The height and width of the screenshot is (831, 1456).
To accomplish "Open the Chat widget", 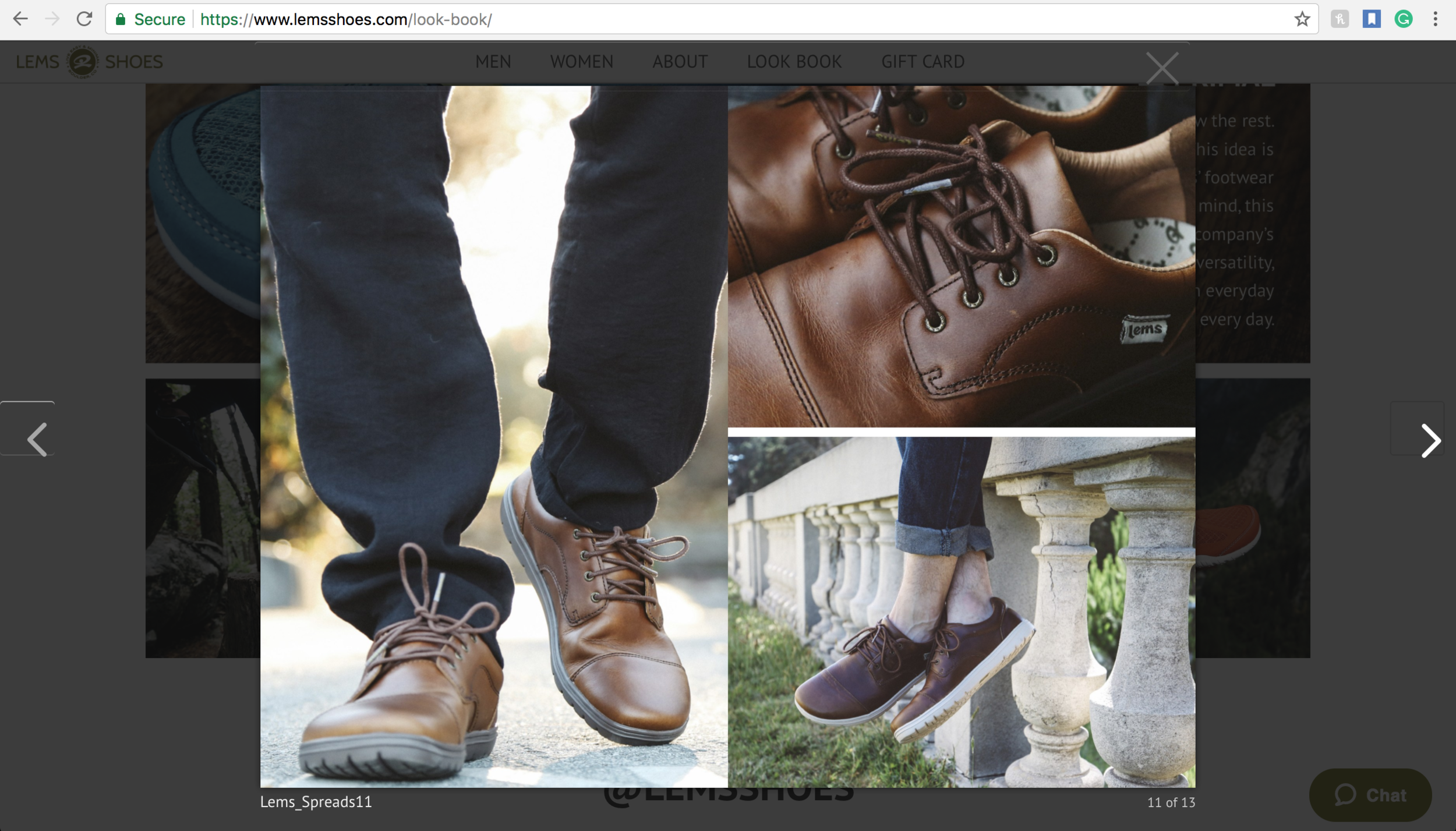I will (1370, 795).
